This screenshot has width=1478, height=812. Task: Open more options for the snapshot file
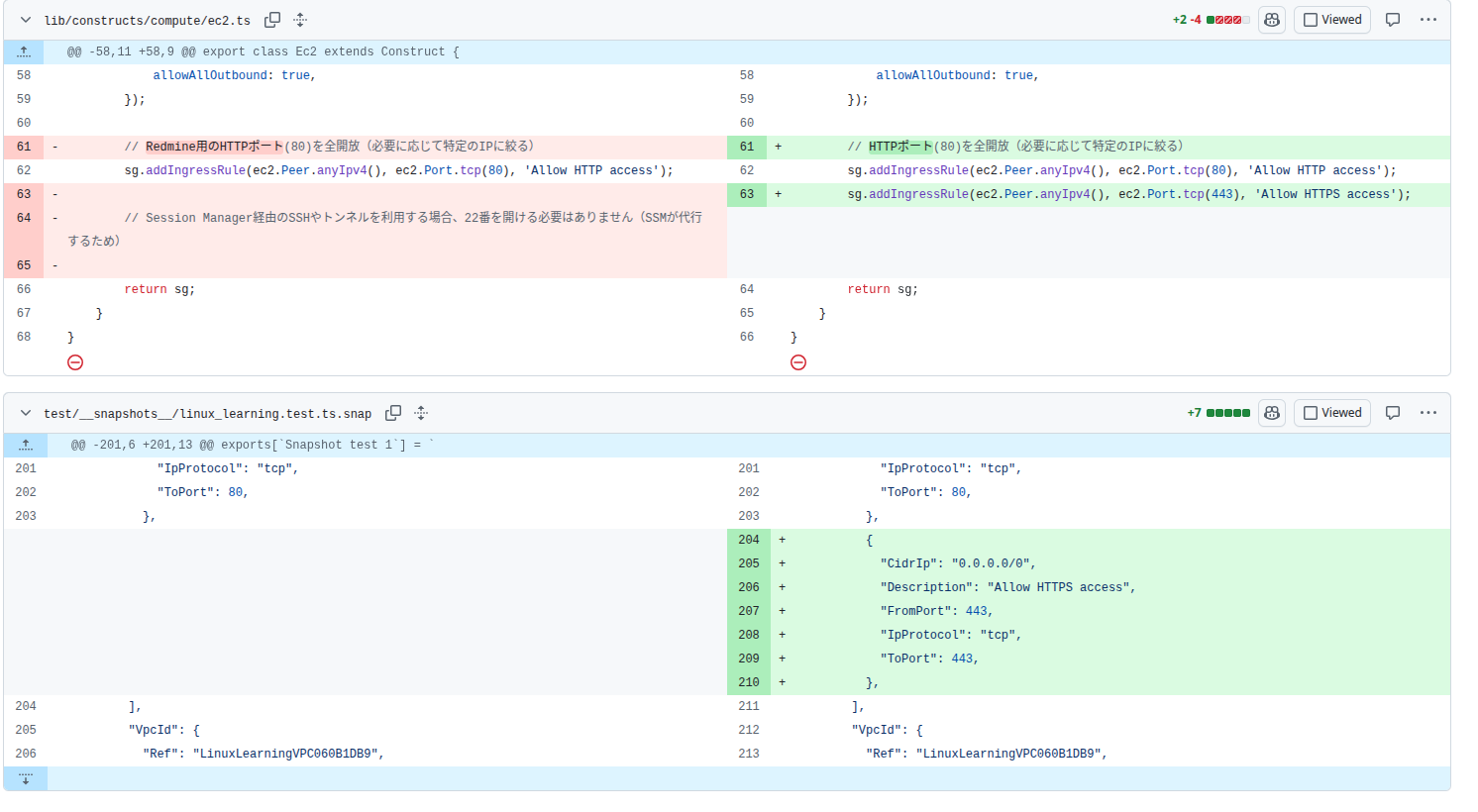1428,413
